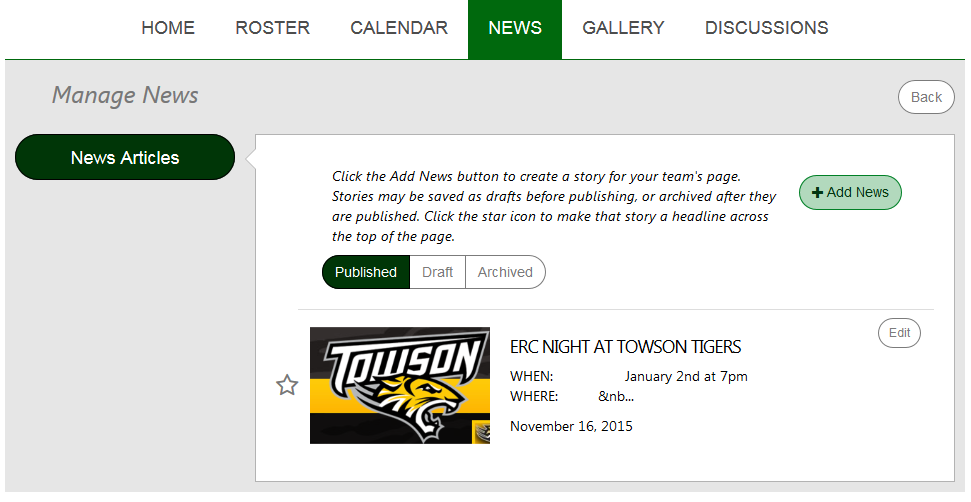This screenshot has width=971, height=502.
Task: Select the NEWS tab
Action: coord(515,29)
